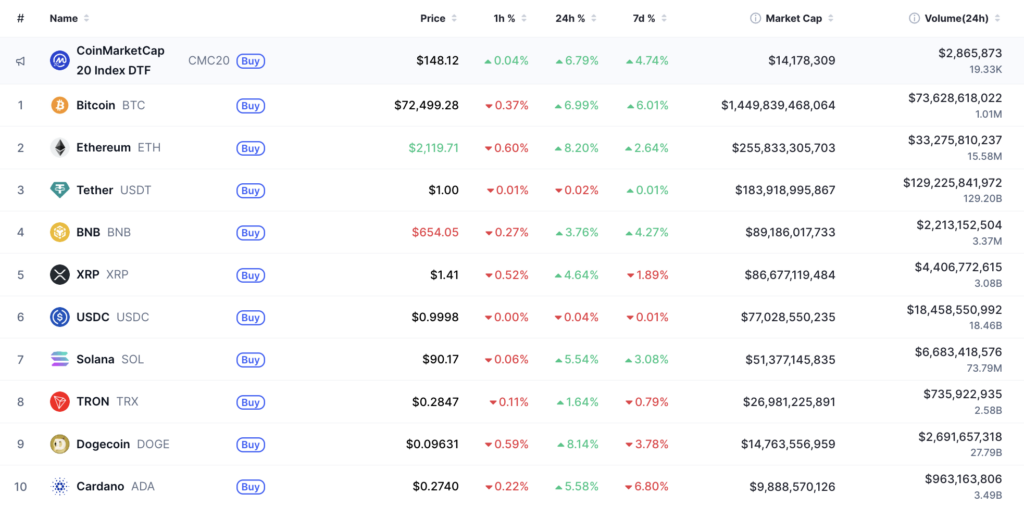
Task: Click Bitcoin rank number 1
Action: coord(21,105)
